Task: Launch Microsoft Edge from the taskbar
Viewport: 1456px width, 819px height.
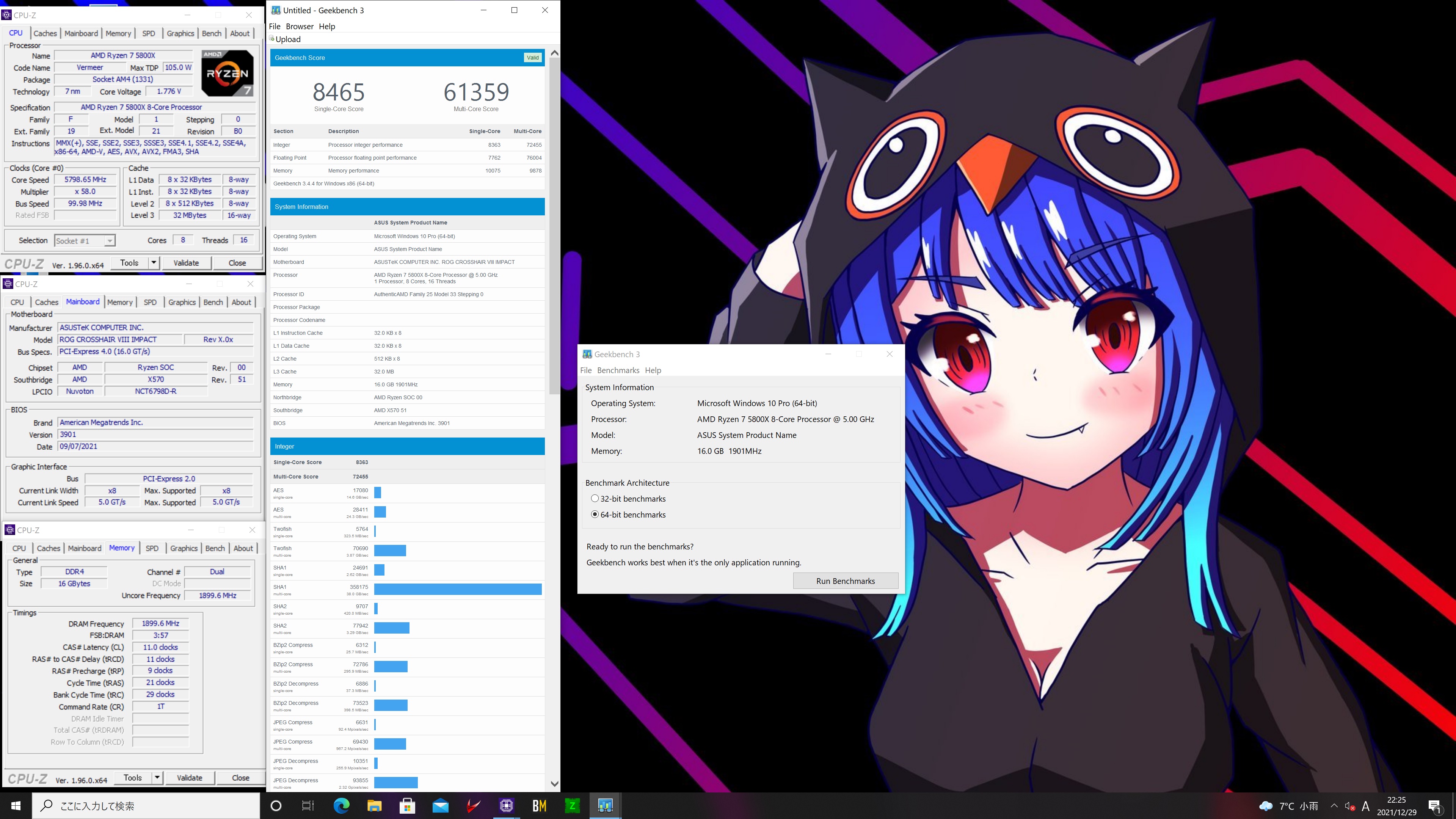Action: coord(341,805)
